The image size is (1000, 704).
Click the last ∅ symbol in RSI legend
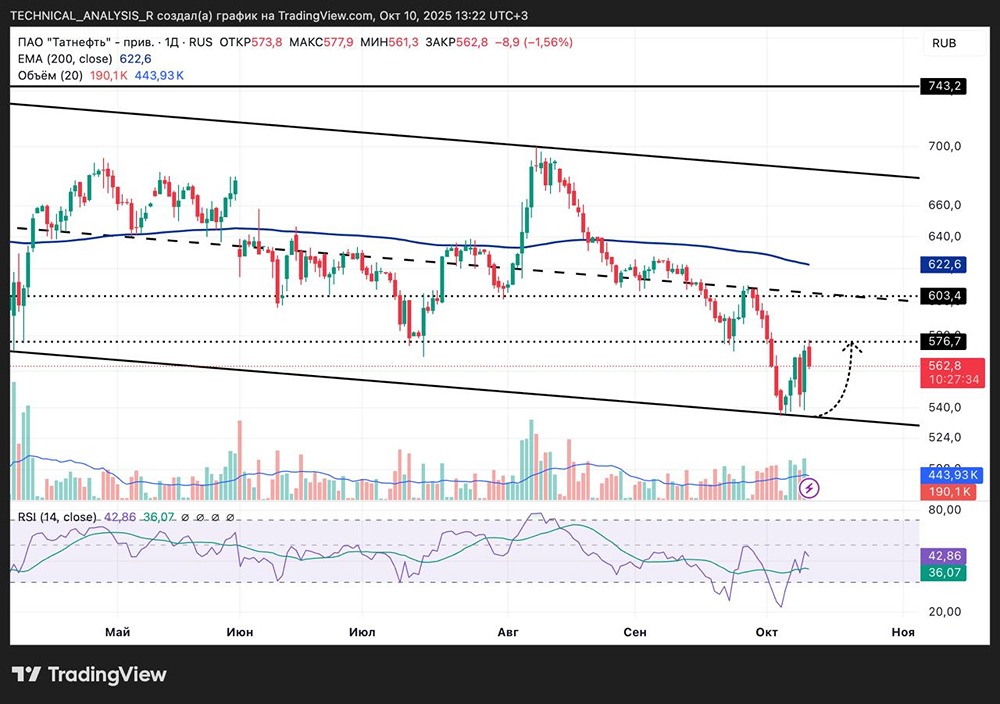tap(231, 517)
